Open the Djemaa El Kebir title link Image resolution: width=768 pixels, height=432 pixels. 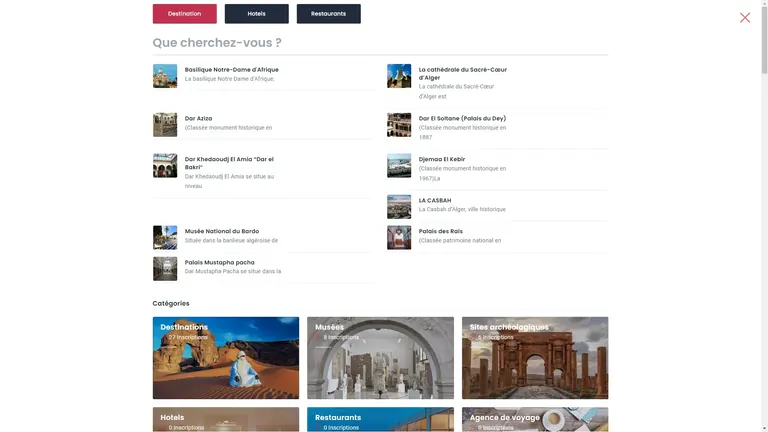tap(442, 159)
